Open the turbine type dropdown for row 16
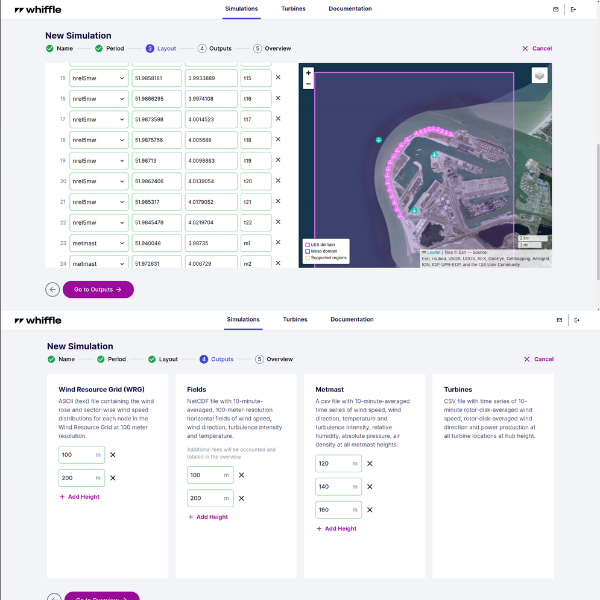Viewport: 600px width, 600px height. coord(99,99)
